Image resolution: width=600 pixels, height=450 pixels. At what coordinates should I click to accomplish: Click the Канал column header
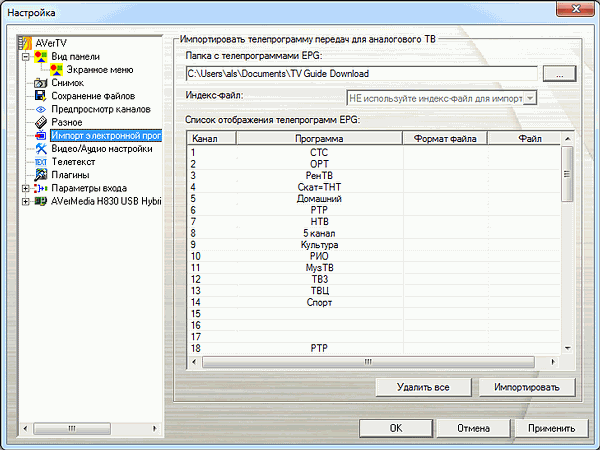(x=210, y=138)
